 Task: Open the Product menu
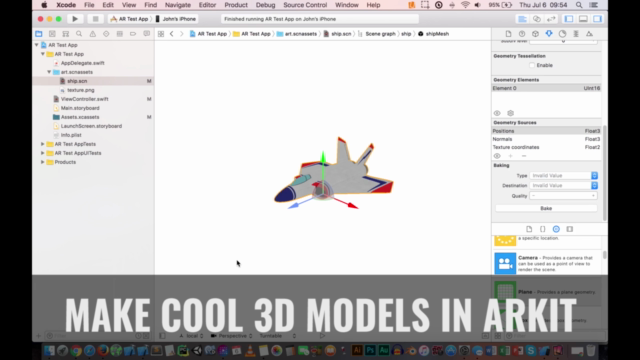[236, 5]
